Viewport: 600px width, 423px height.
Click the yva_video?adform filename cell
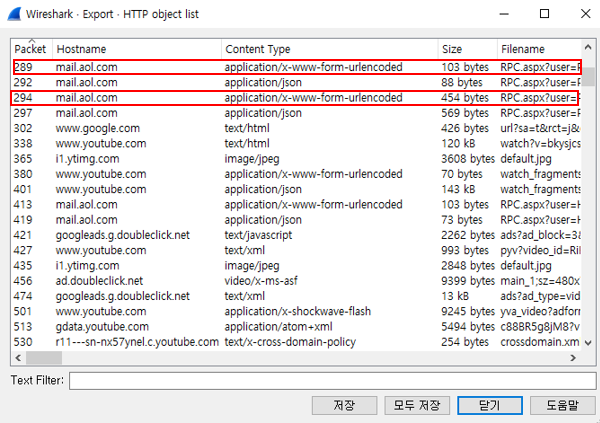click(540, 312)
